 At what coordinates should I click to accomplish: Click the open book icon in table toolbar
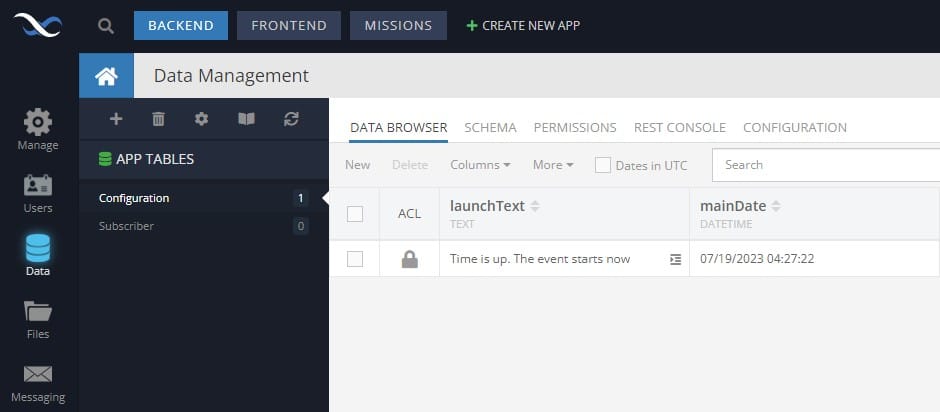pyautogui.click(x=246, y=119)
